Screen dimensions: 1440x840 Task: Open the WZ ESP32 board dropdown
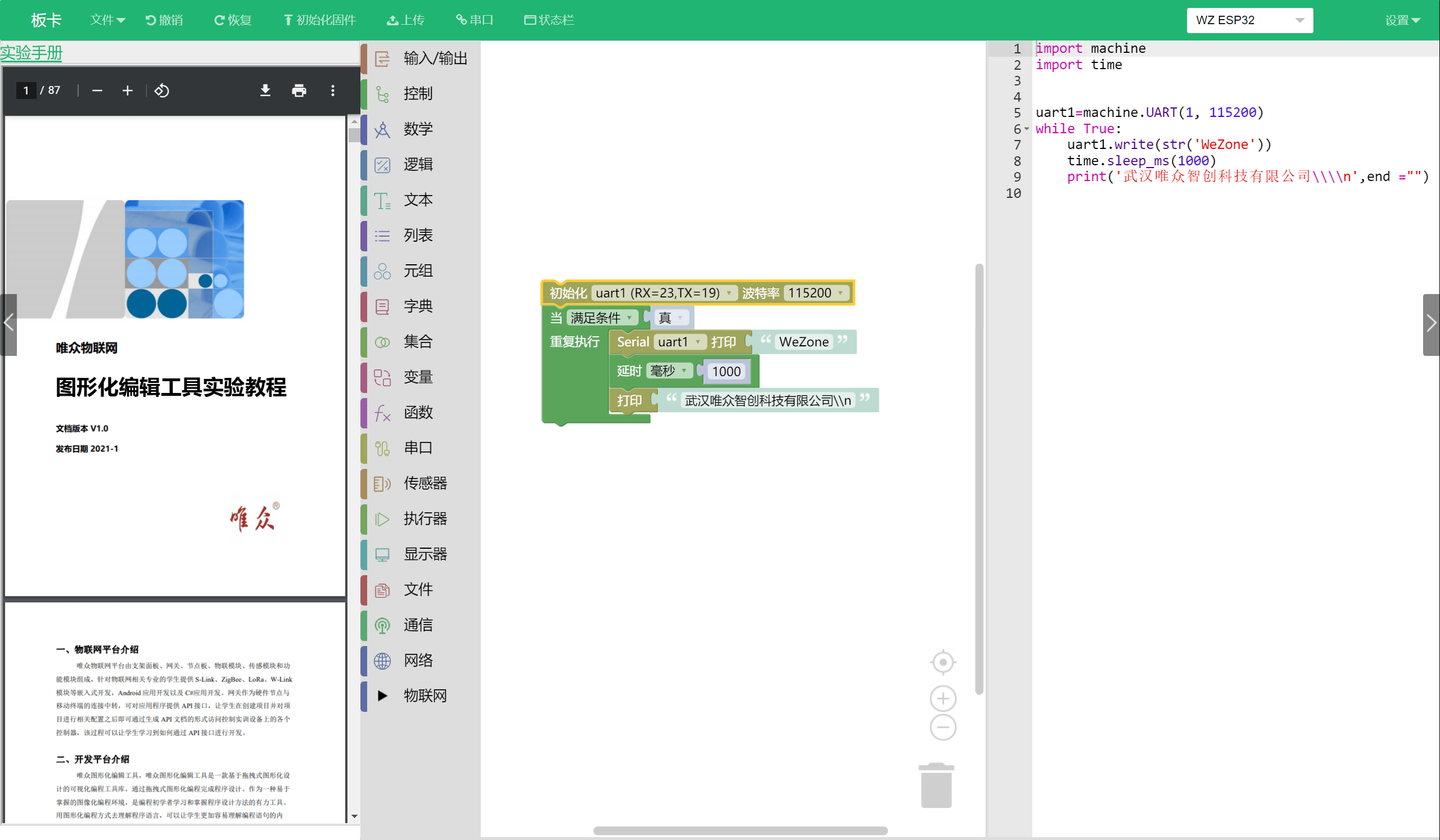tap(1250, 20)
